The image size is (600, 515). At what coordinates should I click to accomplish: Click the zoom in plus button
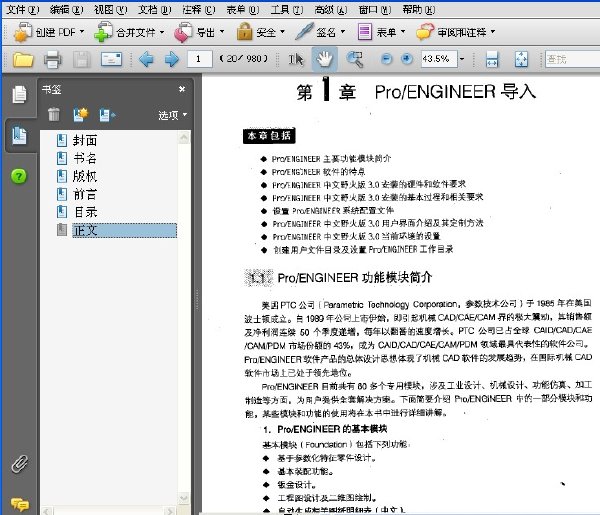[x=407, y=59]
